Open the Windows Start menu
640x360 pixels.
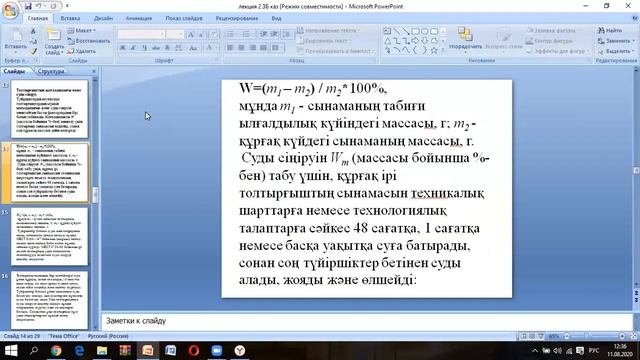[11, 351]
